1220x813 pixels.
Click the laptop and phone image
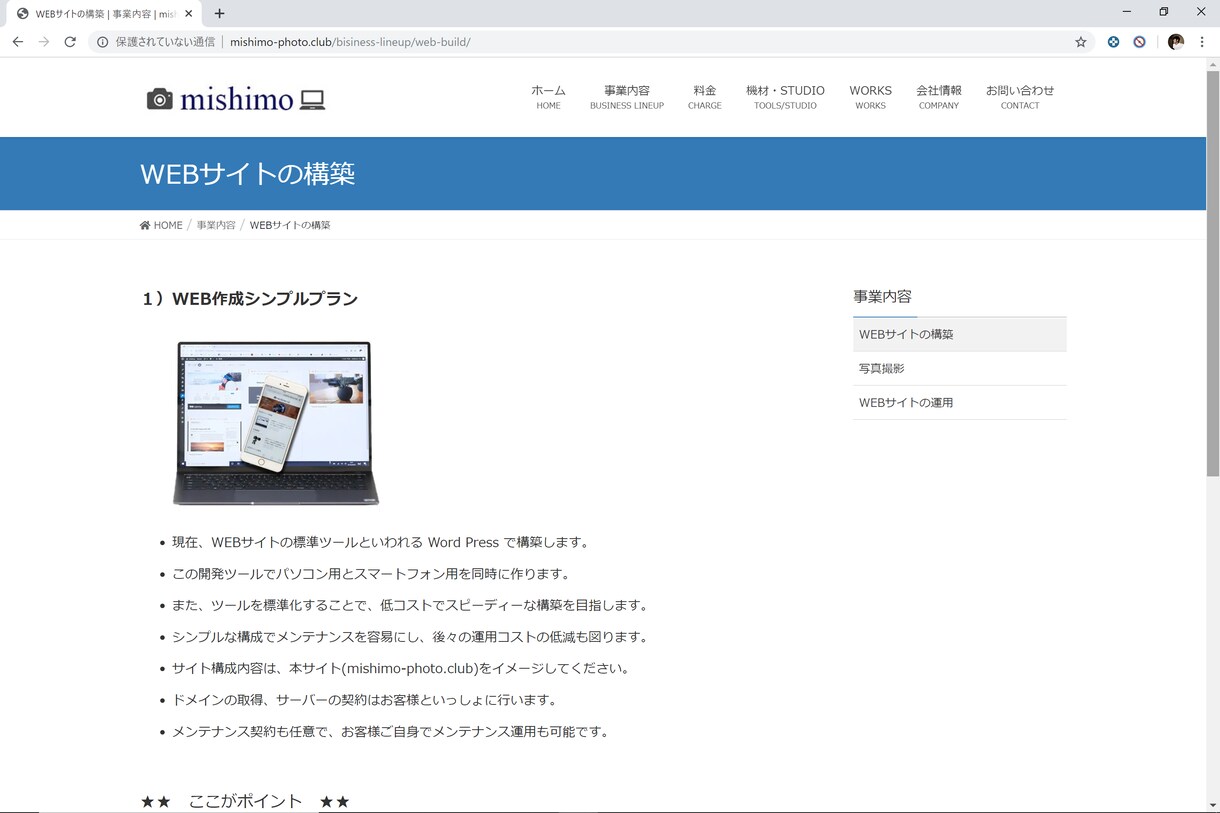[x=276, y=423]
